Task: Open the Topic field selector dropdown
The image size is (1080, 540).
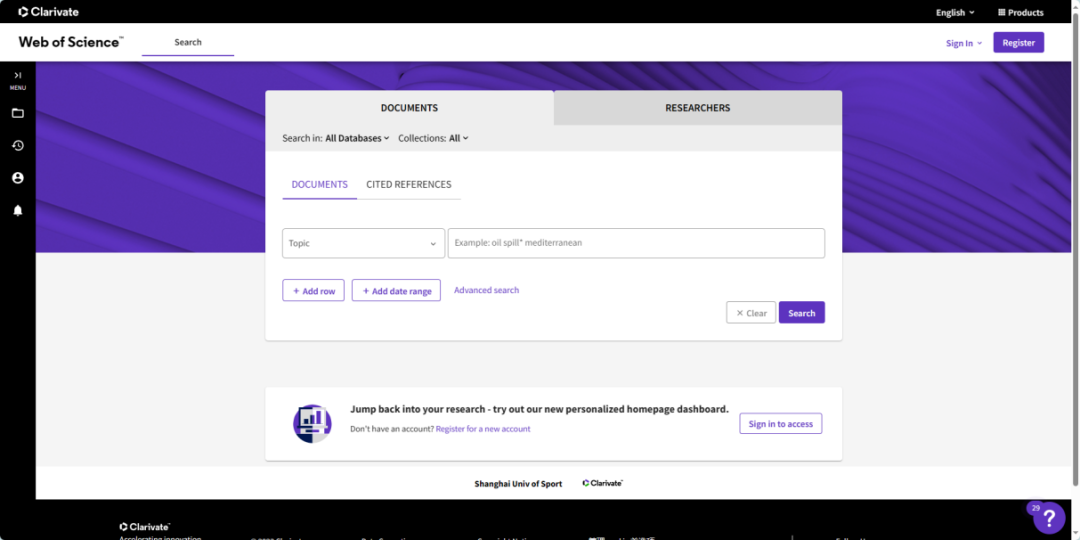Action: coord(364,243)
